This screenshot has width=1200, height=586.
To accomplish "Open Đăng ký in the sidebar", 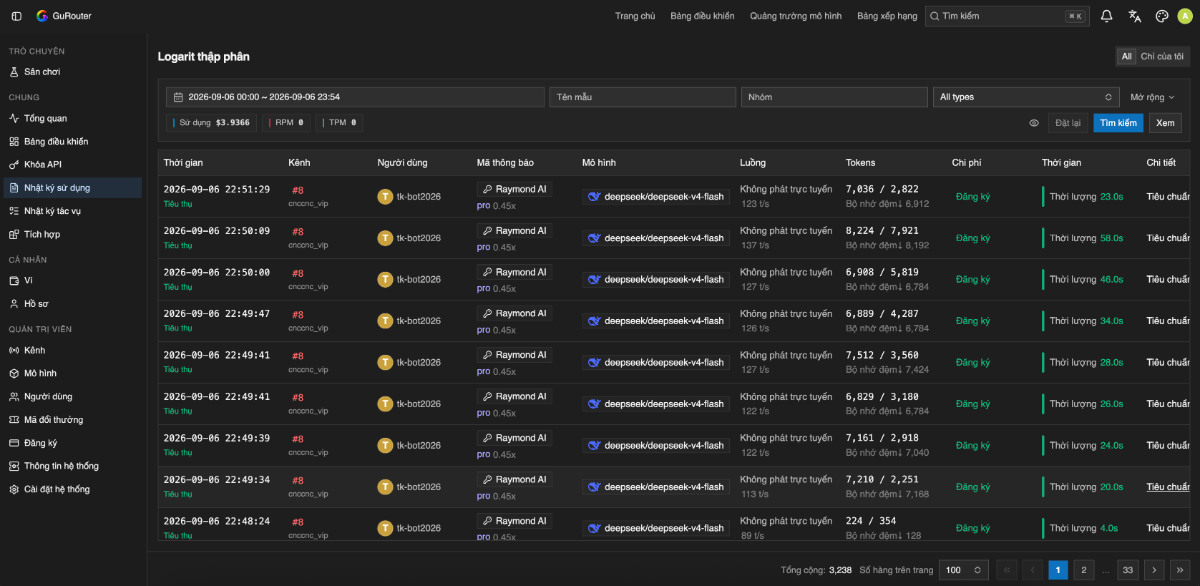I will click(x=71, y=443).
